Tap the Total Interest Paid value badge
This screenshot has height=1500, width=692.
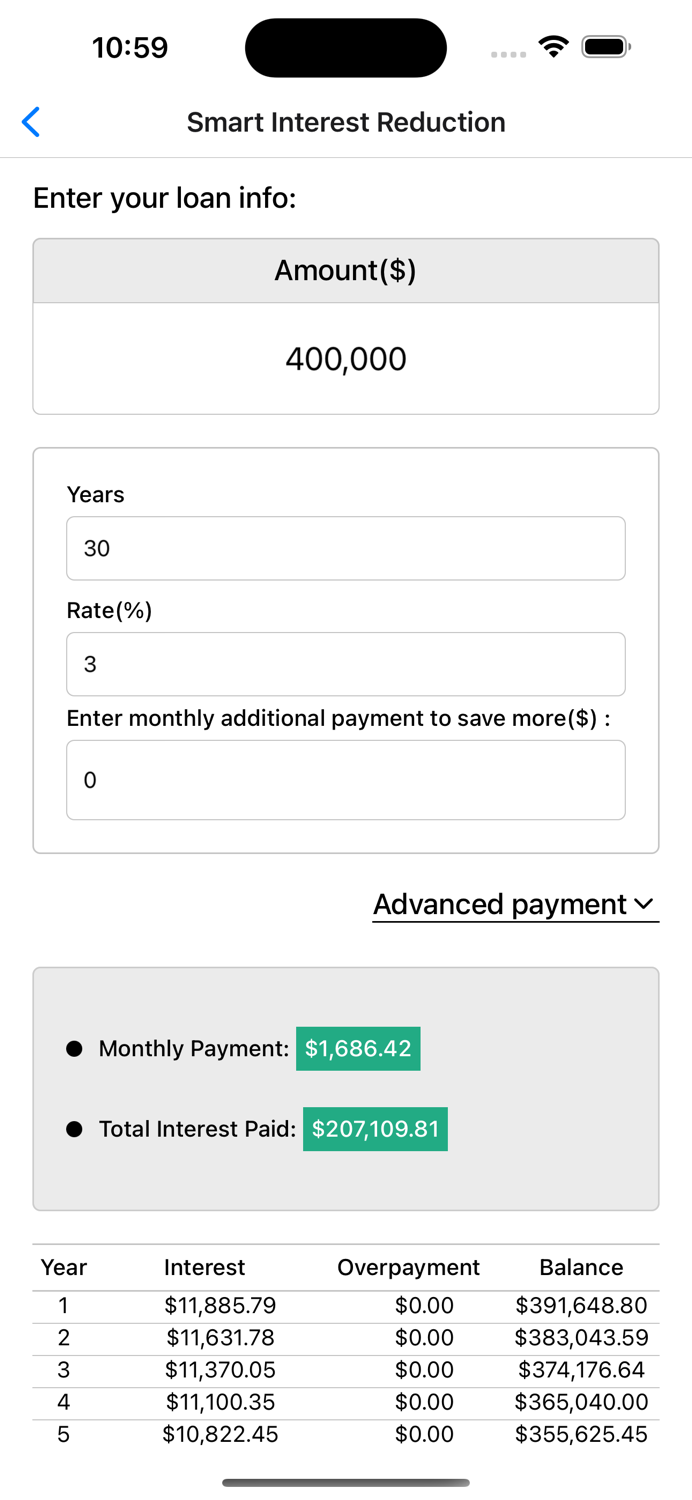[x=375, y=1128]
